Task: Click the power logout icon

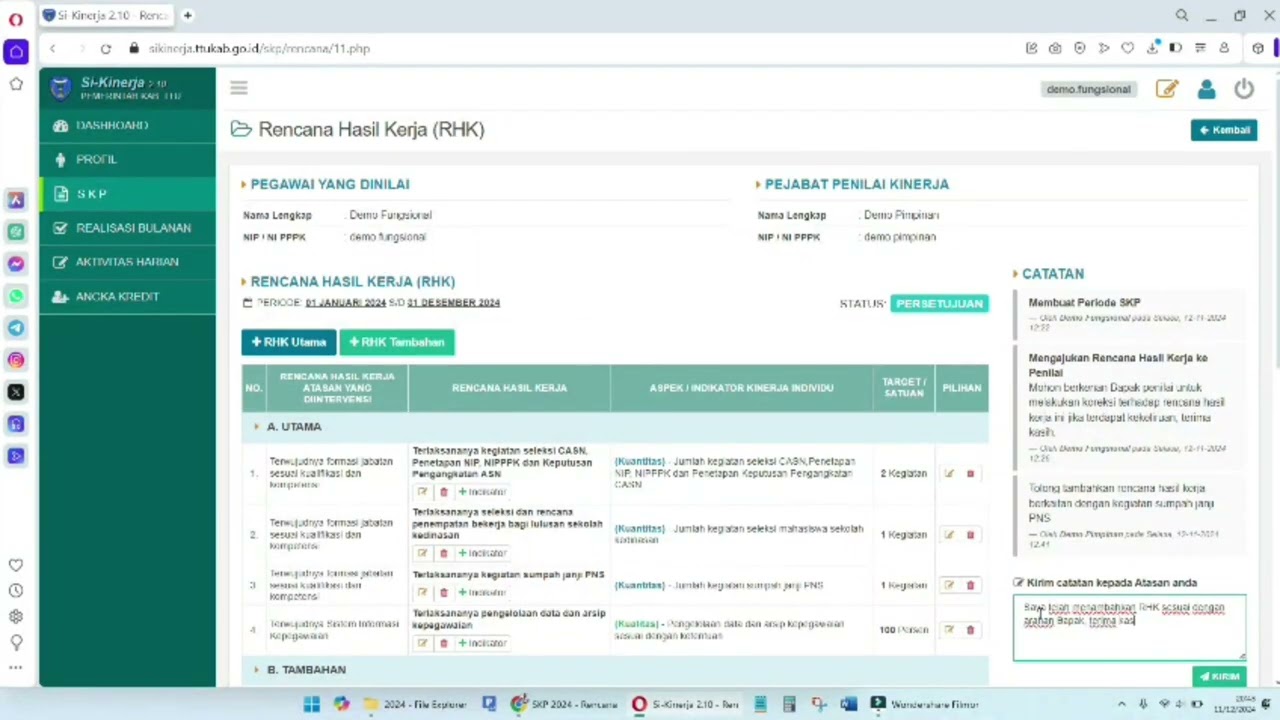Action: (x=1244, y=89)
